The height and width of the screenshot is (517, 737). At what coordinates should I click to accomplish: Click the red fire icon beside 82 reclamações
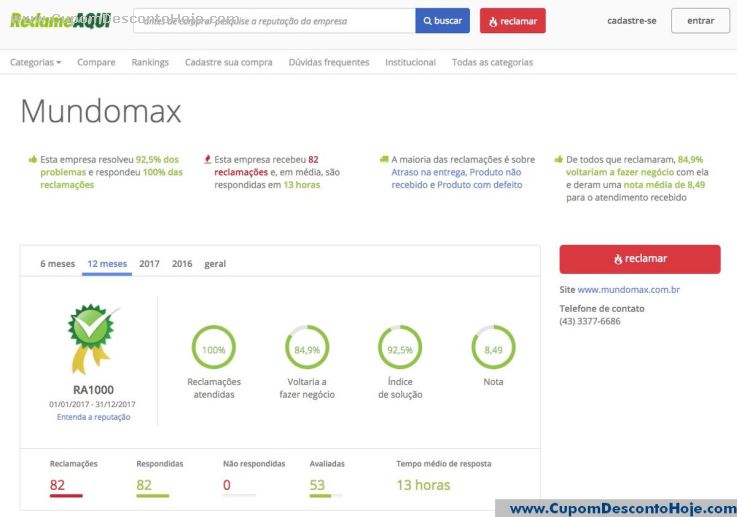tap(207, 159)
